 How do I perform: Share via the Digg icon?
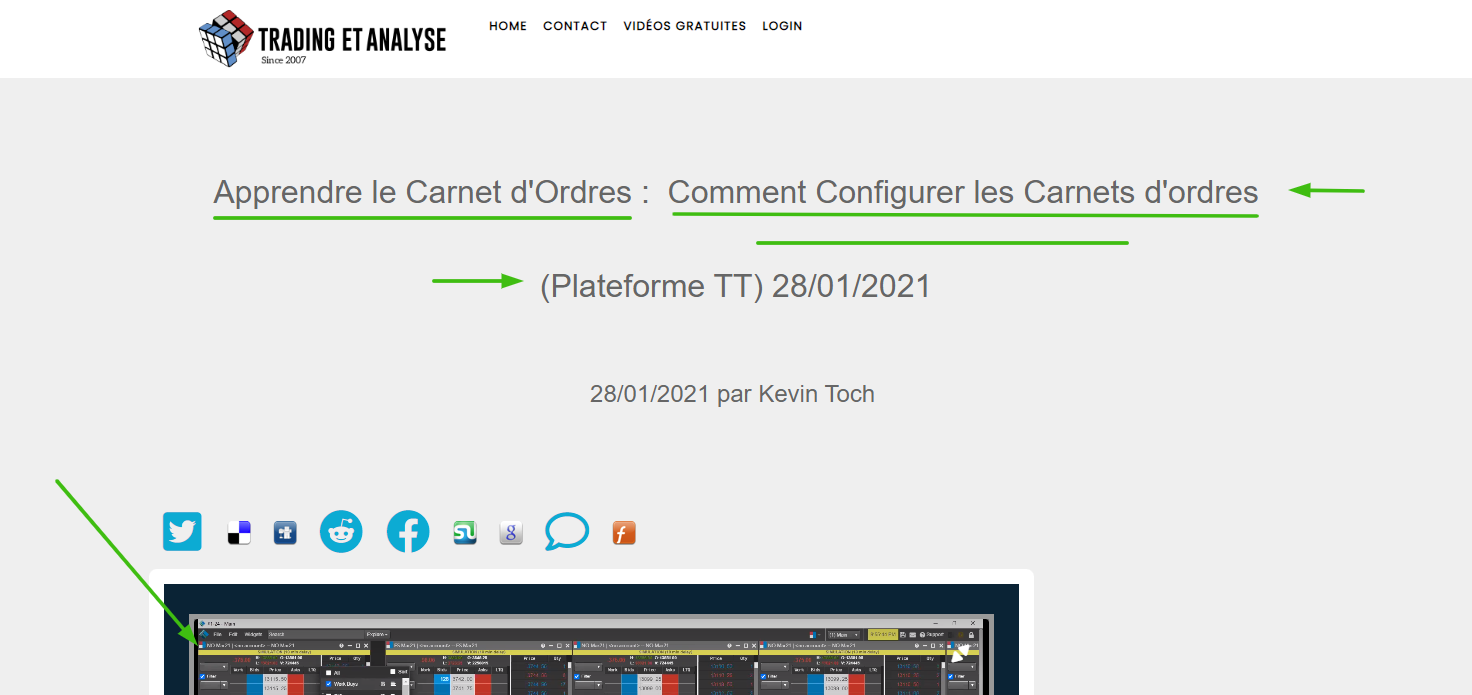coord(285,533)
